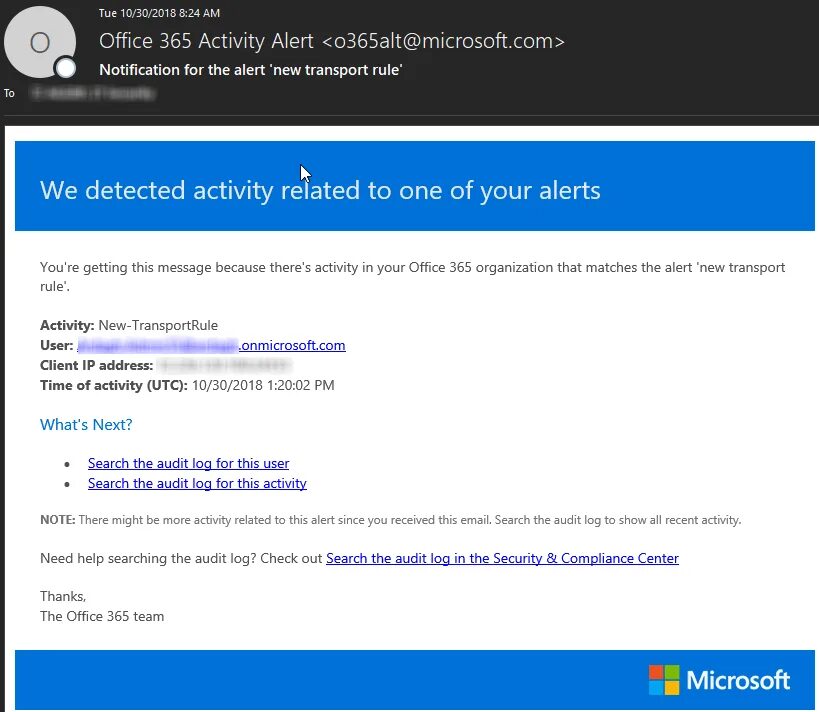Screen dimensions: 819x712
Task: Click the user's onmicrosoft.com address link
Action: [211, 345]
